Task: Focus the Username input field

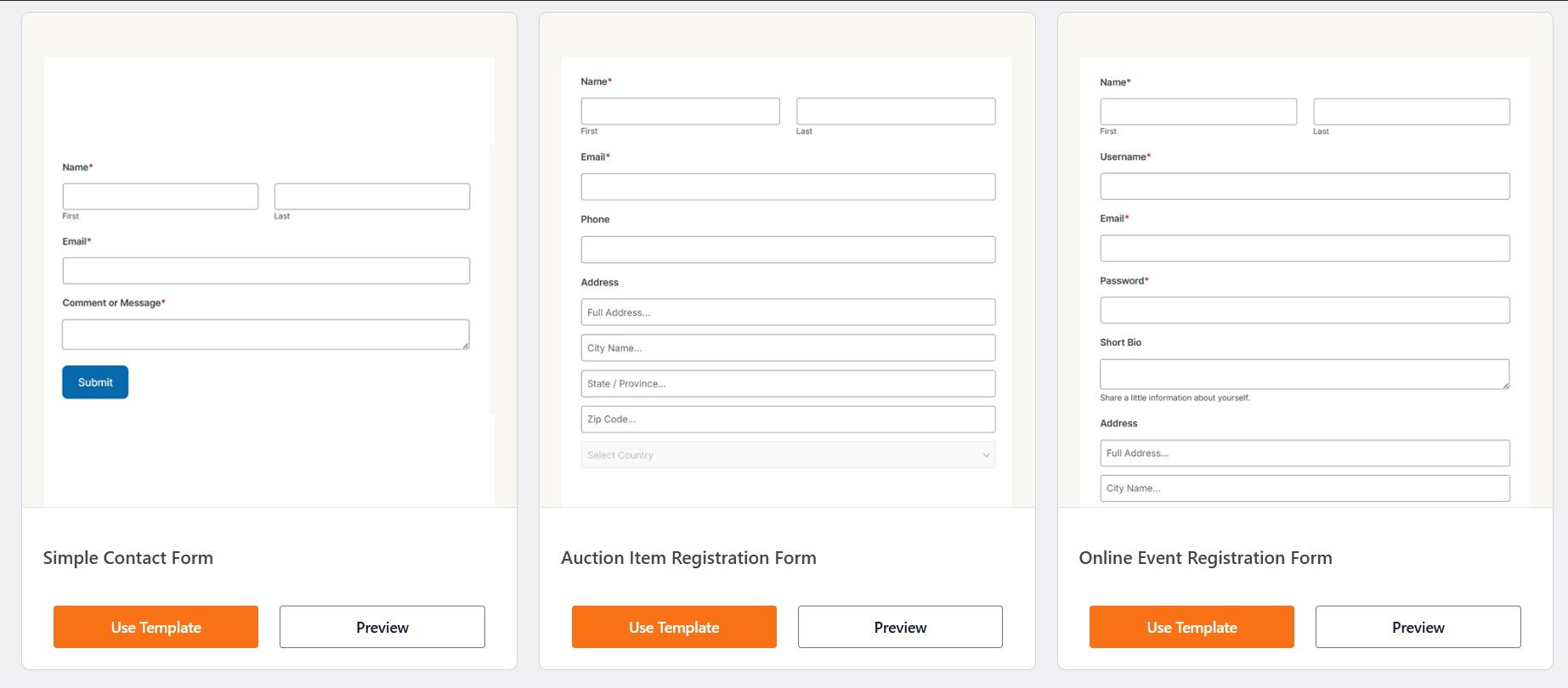Action: tap(1305, 186)
